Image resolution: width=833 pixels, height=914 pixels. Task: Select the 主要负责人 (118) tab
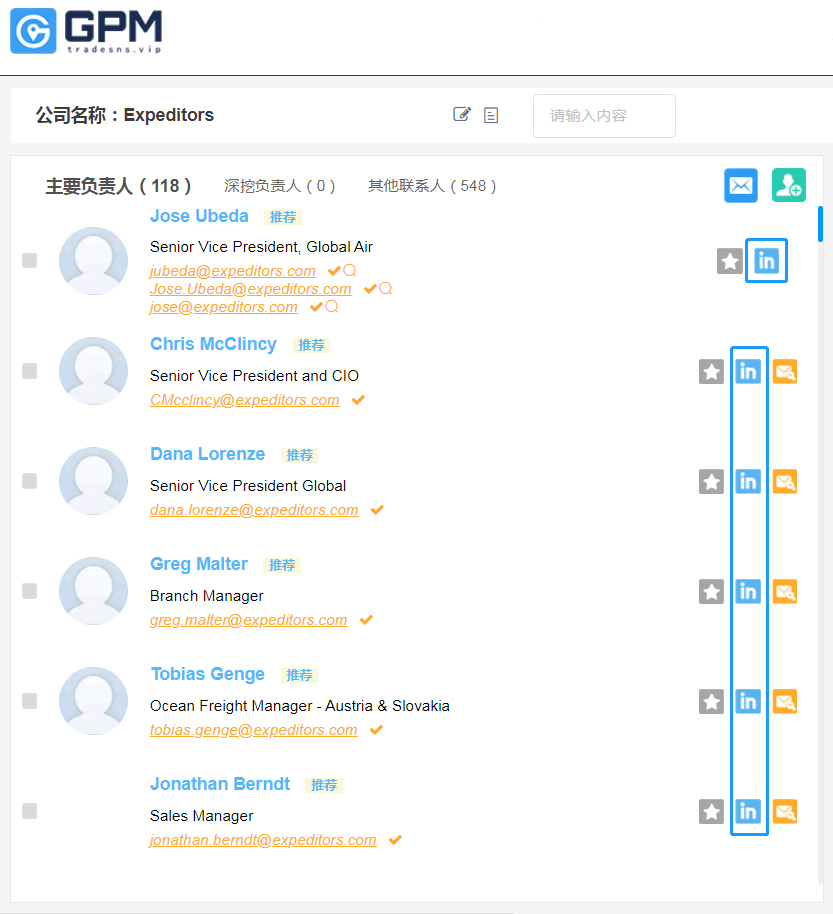pyautogui.click(x=118, y=186)
